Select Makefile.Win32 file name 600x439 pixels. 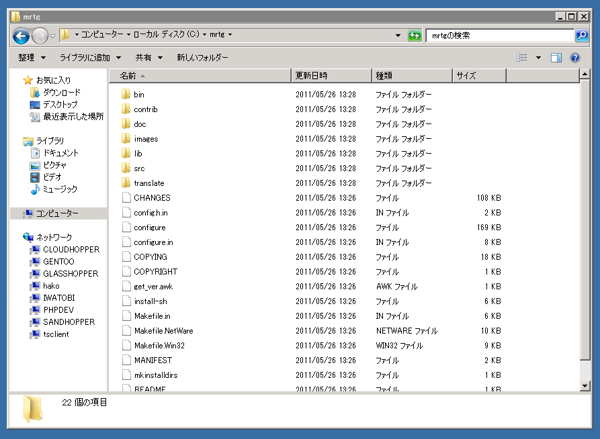point(159,346)
